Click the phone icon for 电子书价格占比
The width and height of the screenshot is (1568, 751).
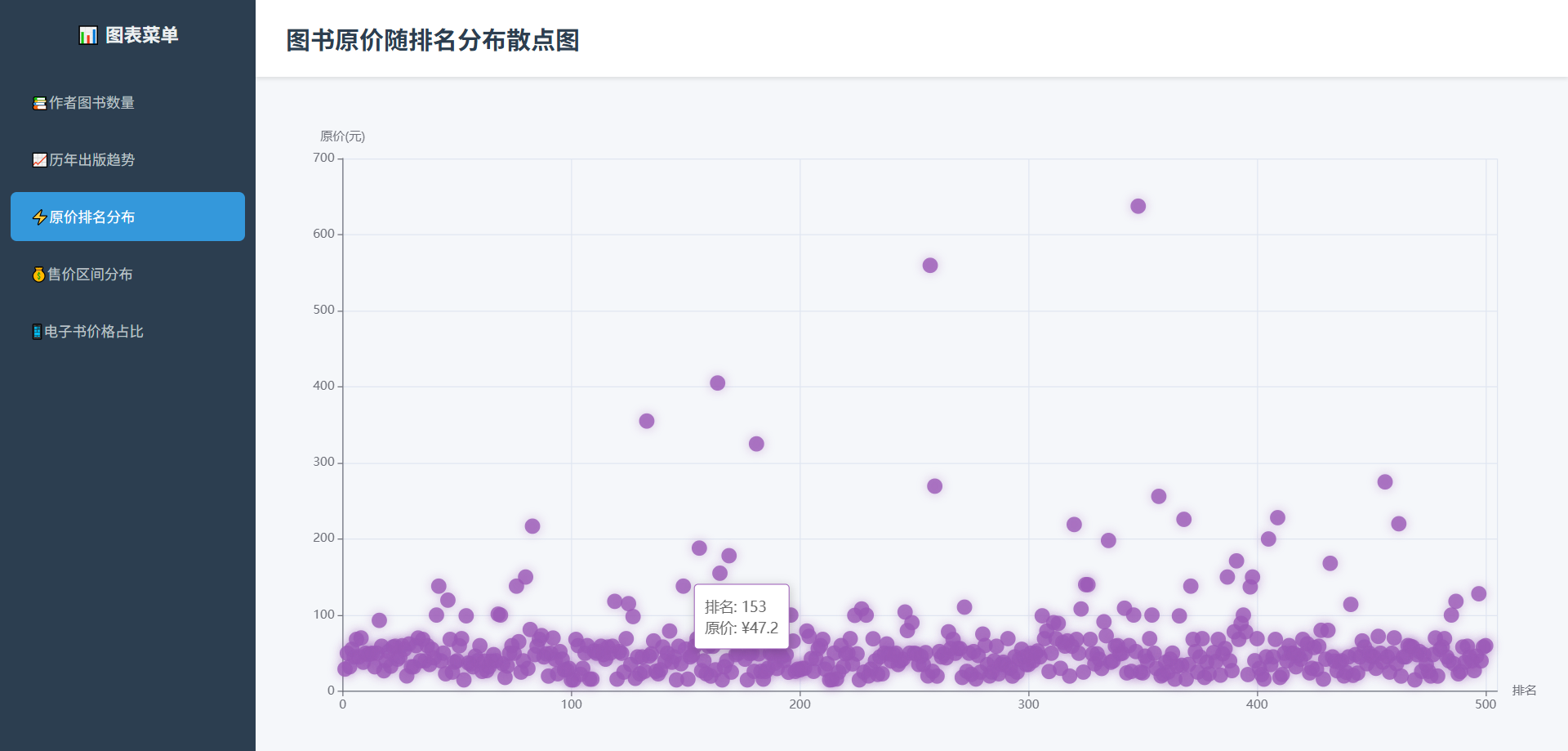tap(37, 332)
